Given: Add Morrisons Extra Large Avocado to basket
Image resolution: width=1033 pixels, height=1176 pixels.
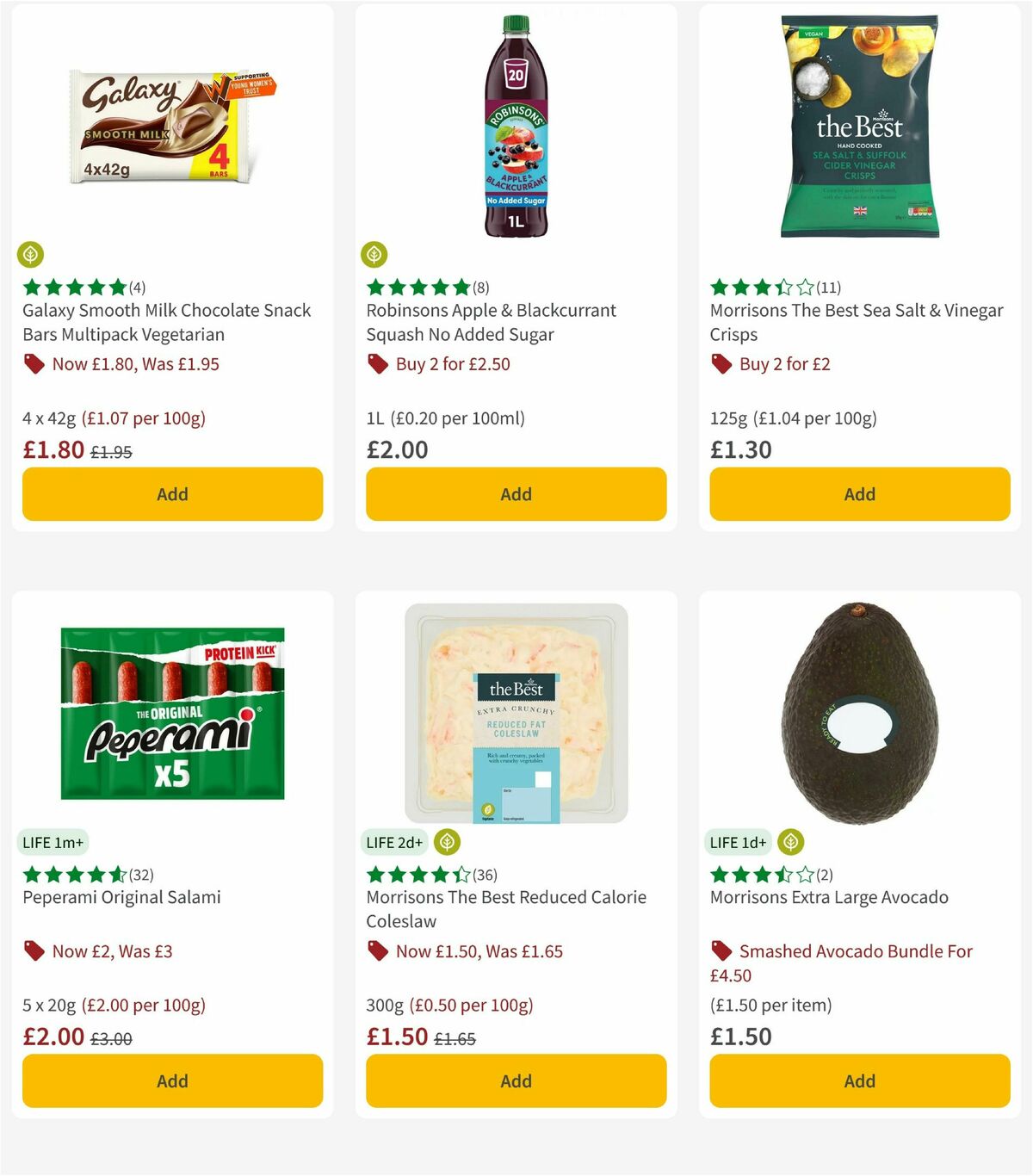Looking at the screenshot, I should click(x=858, y=1080).
